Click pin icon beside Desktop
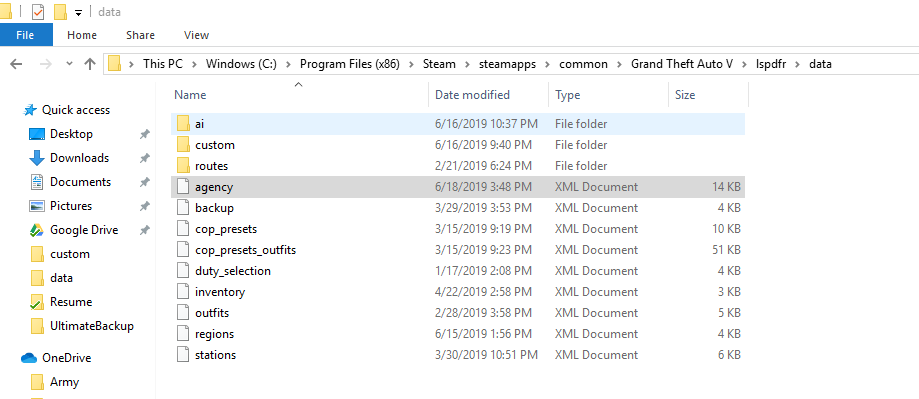 (x=144, y=134)
